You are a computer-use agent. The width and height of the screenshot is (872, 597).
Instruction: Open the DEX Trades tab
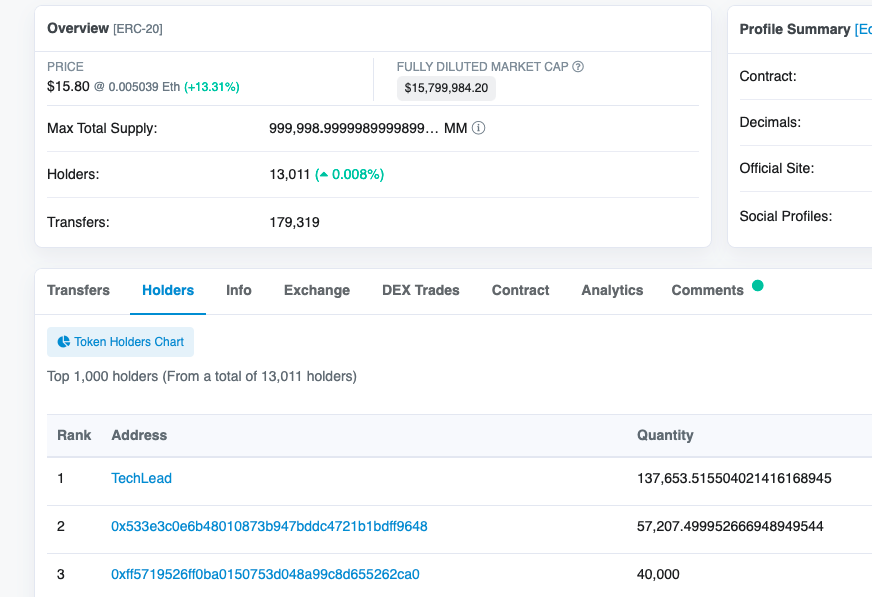tap(421, 290)
